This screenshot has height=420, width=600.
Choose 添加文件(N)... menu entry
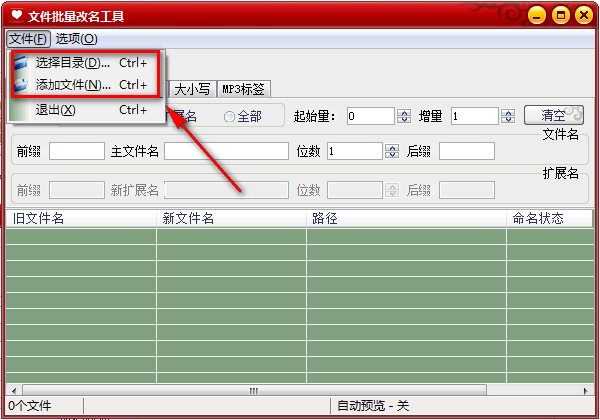[86, 85]
